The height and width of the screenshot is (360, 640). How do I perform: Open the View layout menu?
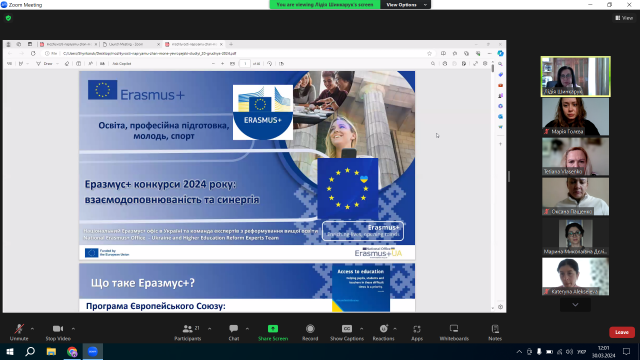pos(624,18)
